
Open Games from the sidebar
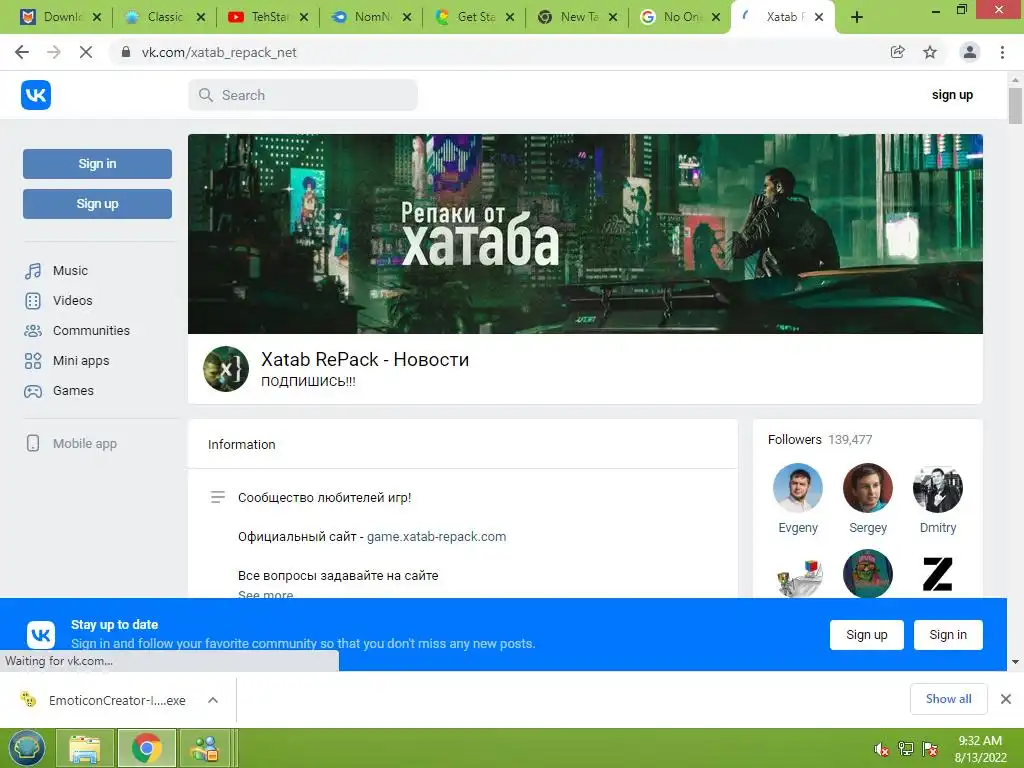[x=59, y=391]
